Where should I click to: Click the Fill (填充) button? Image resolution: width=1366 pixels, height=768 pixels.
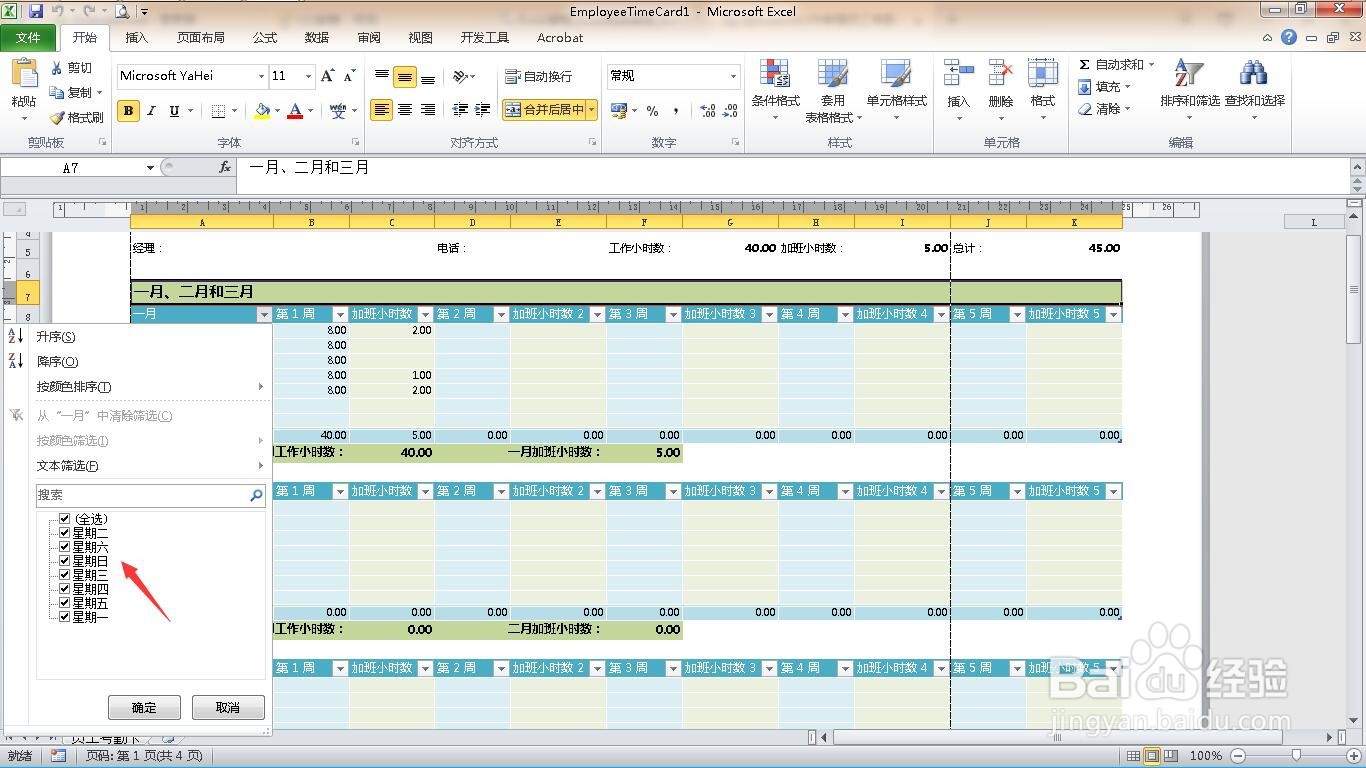(x=1104, y=87)
